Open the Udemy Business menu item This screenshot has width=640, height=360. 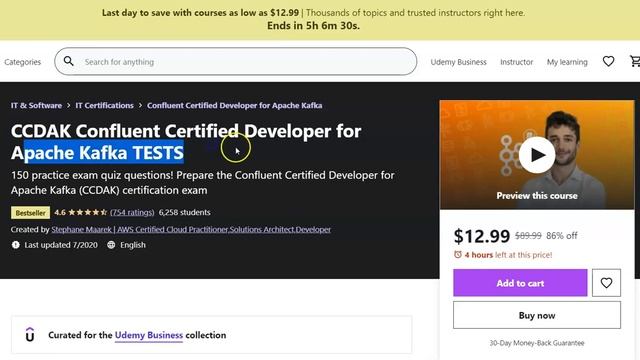pos(458,62)
